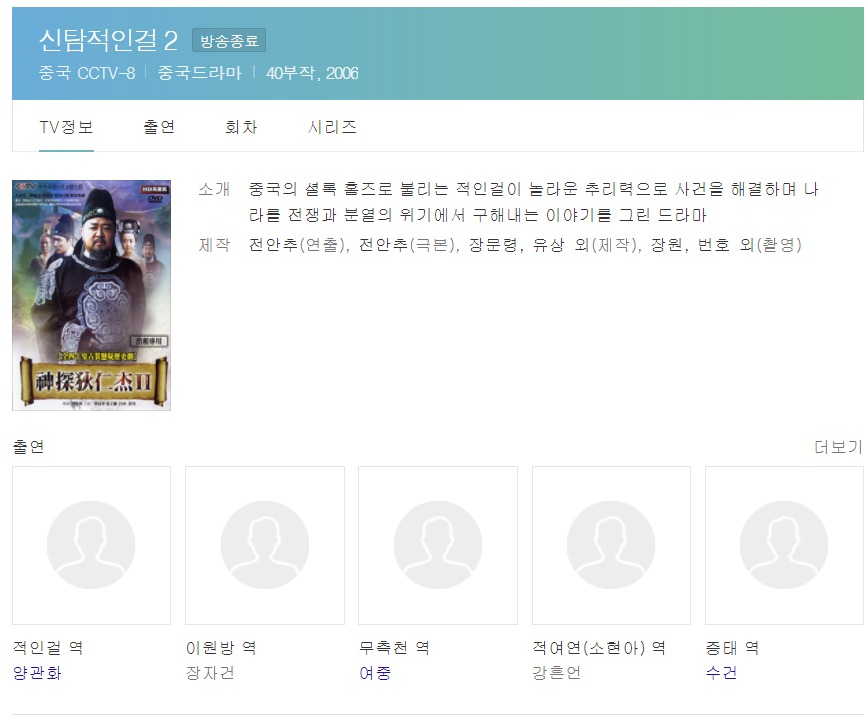Image resolution: width=868 pixels, height=724 pixels.
Task: Click the drama synopsis text
Action: (534, 202)
